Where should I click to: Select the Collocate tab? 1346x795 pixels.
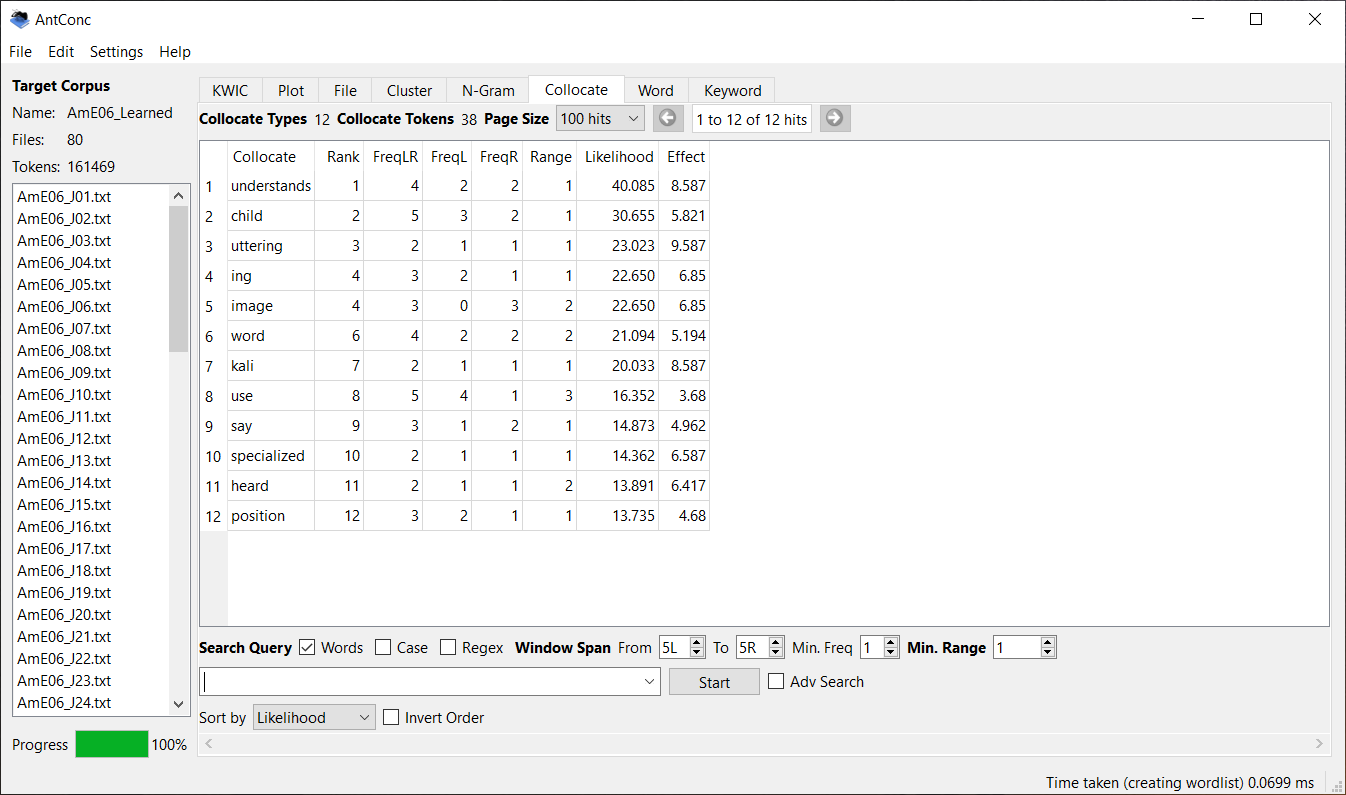point(576,89)
